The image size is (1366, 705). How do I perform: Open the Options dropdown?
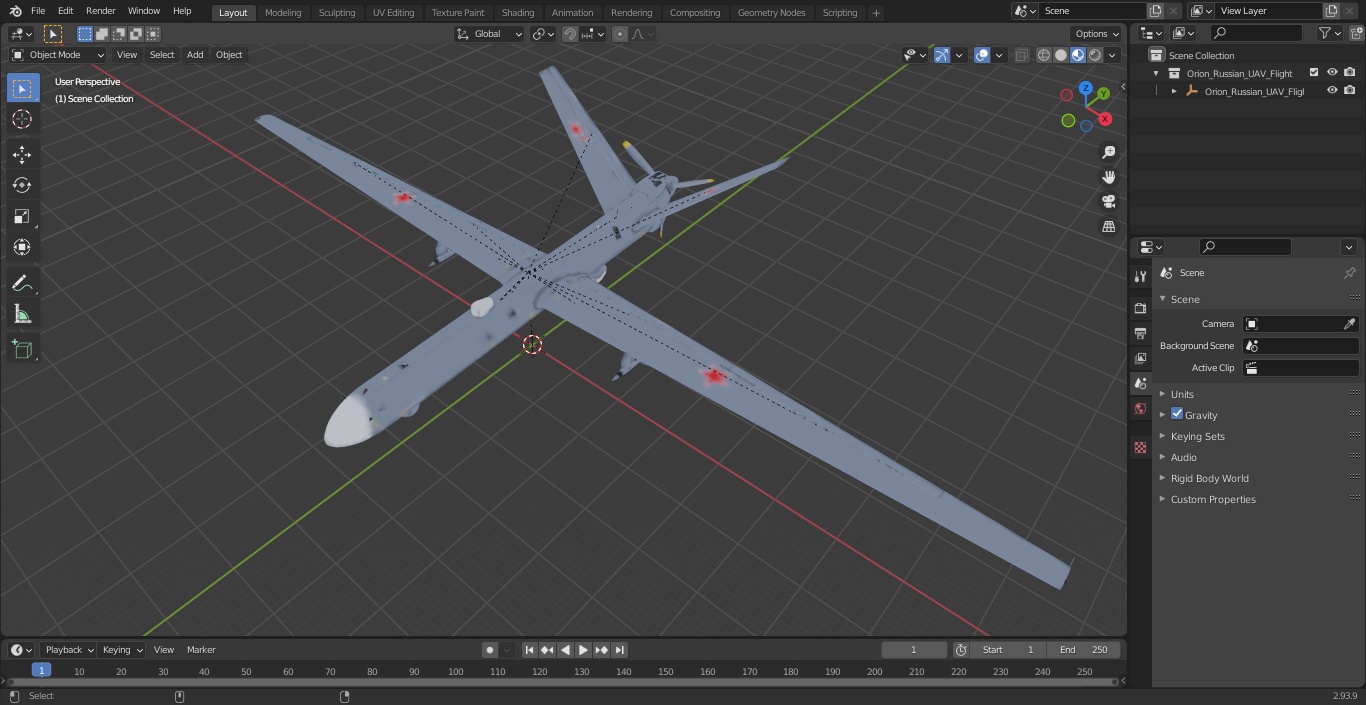tap(1097, 34)
